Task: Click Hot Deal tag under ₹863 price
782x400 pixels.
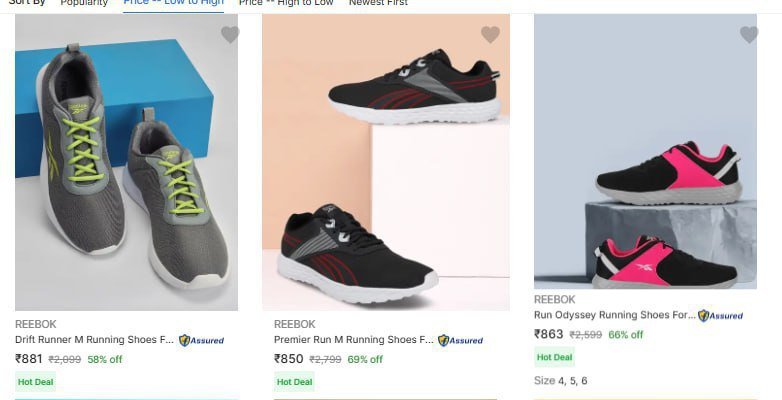Action: (554, 357)
